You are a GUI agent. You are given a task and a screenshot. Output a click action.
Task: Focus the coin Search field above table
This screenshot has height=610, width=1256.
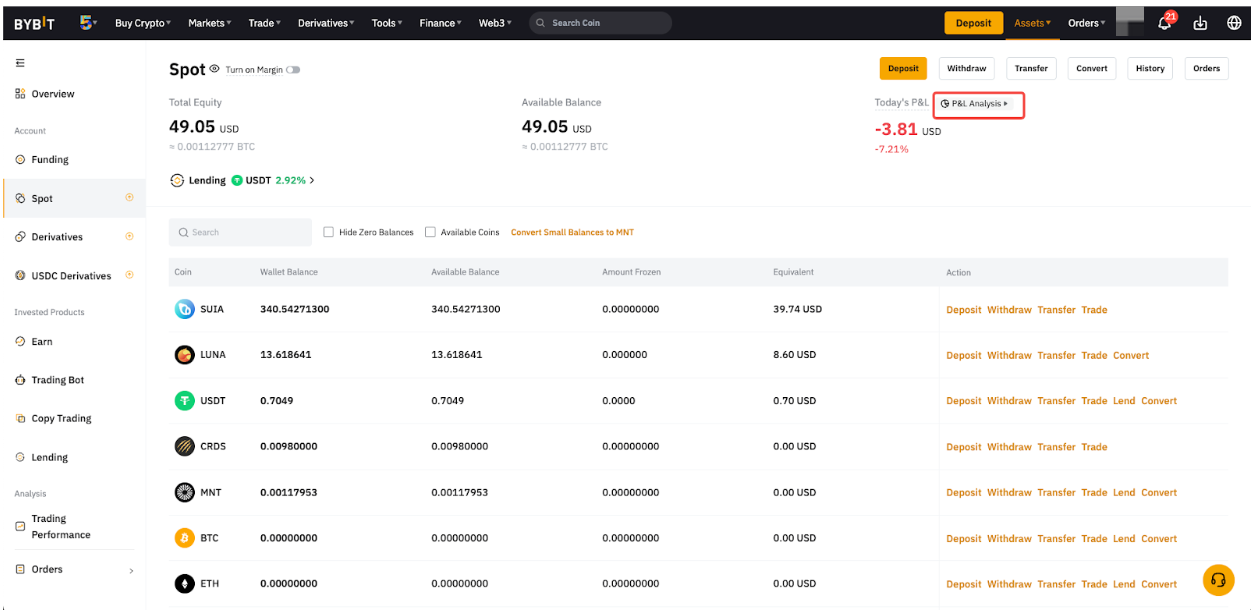(240, 232)
